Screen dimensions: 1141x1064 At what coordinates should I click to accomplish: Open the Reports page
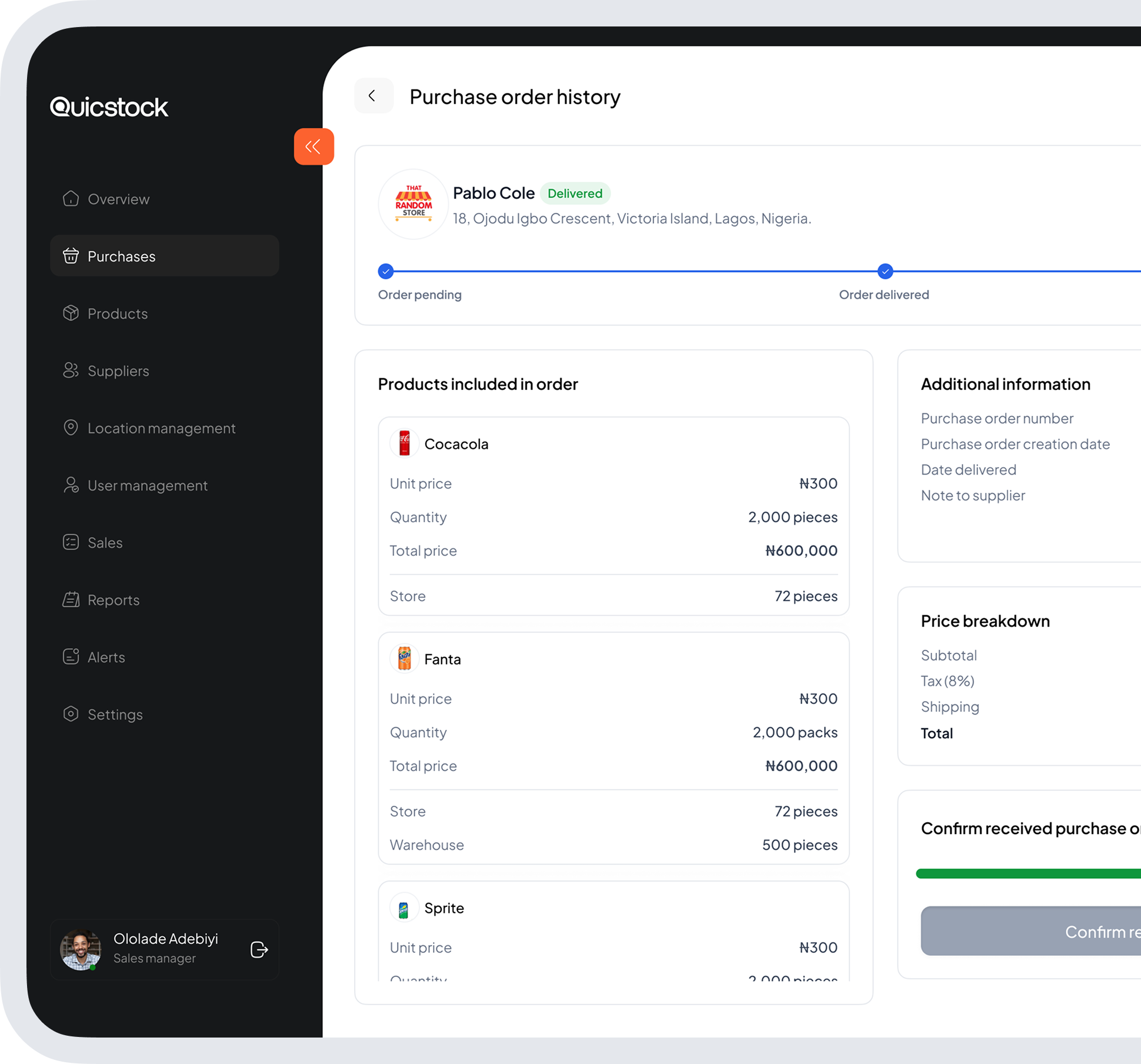[x=165, y=599]
